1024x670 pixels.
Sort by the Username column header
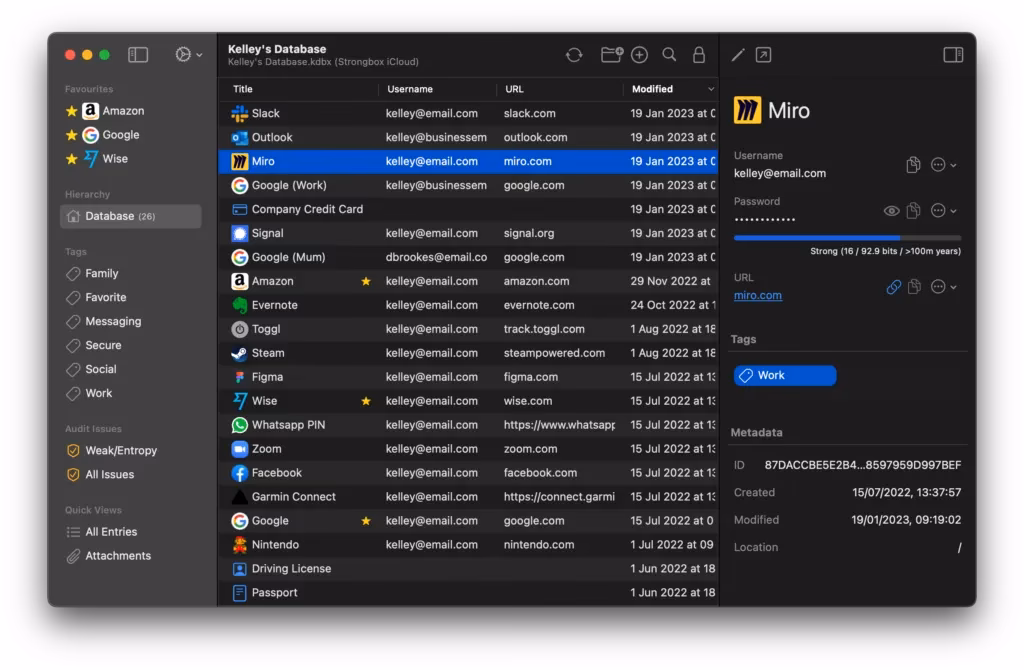coord(409,89)
